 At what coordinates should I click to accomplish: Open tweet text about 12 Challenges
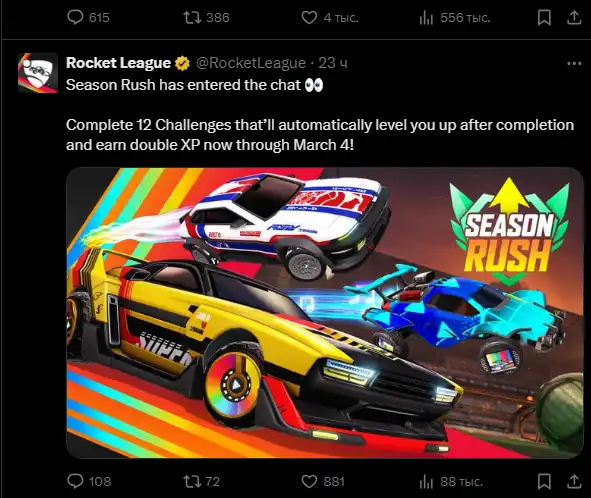320,135
